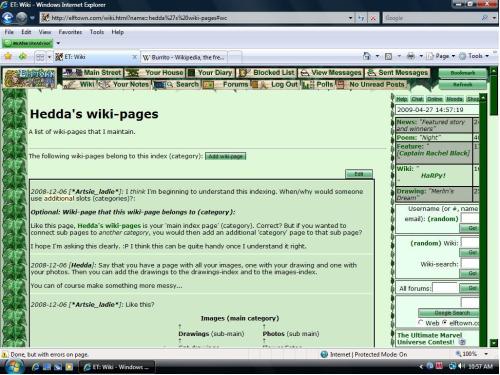Click the browser Forward arrow button
The height and width of the screenshot is (375, 500).
click(x=21, y=18)
